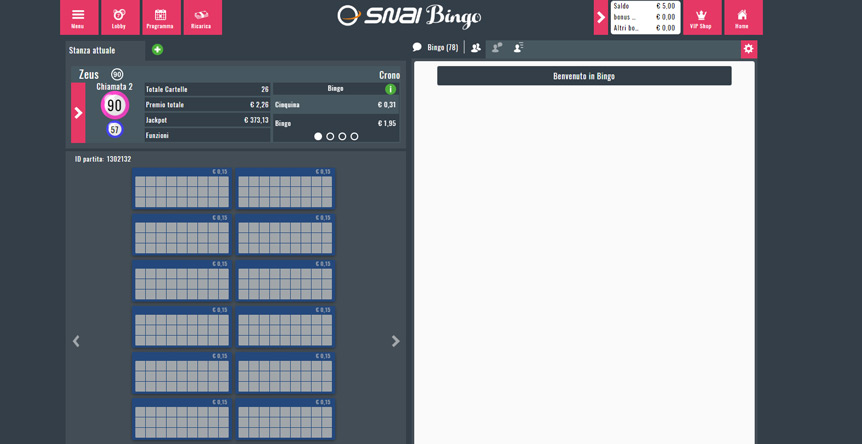
Task: Open the VIP Shop
Action: [x=701, y=17]
